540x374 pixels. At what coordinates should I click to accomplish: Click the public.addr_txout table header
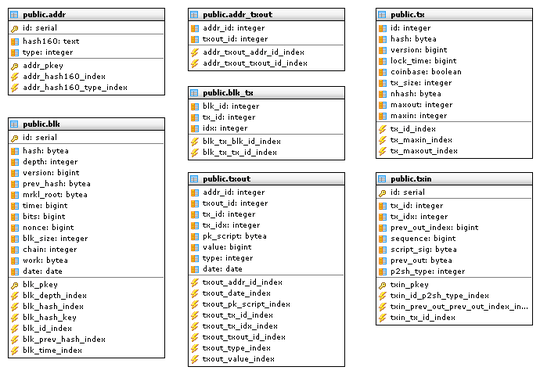coord(266,15)
